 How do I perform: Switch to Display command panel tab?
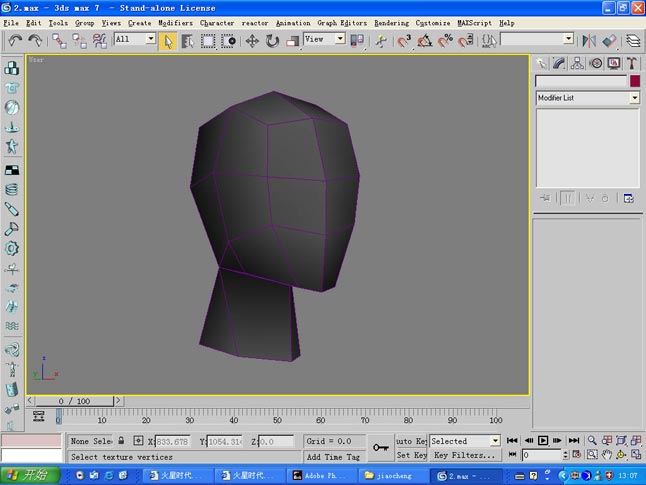click(614, 63)
